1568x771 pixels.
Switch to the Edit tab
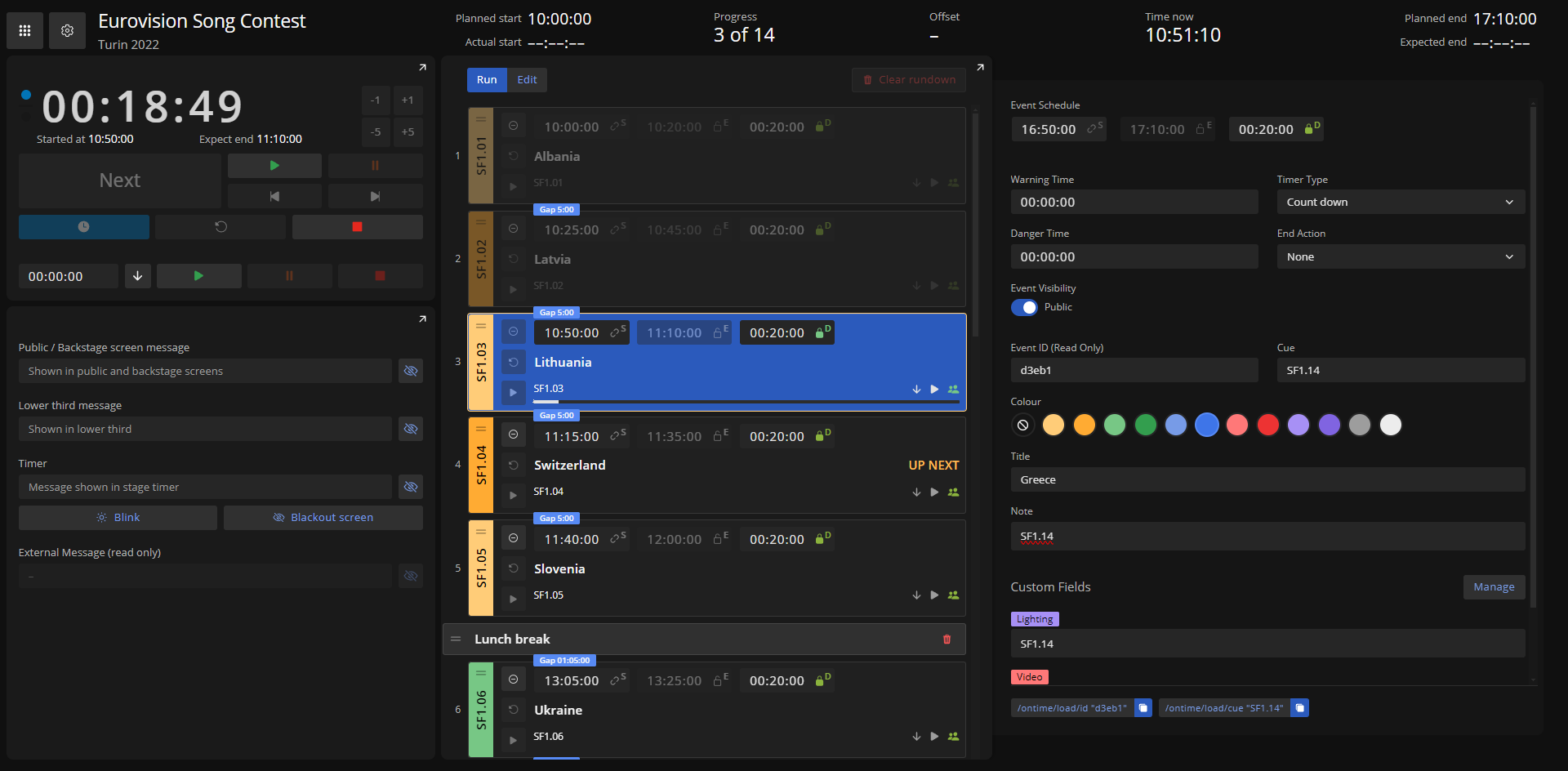[527, 79]
